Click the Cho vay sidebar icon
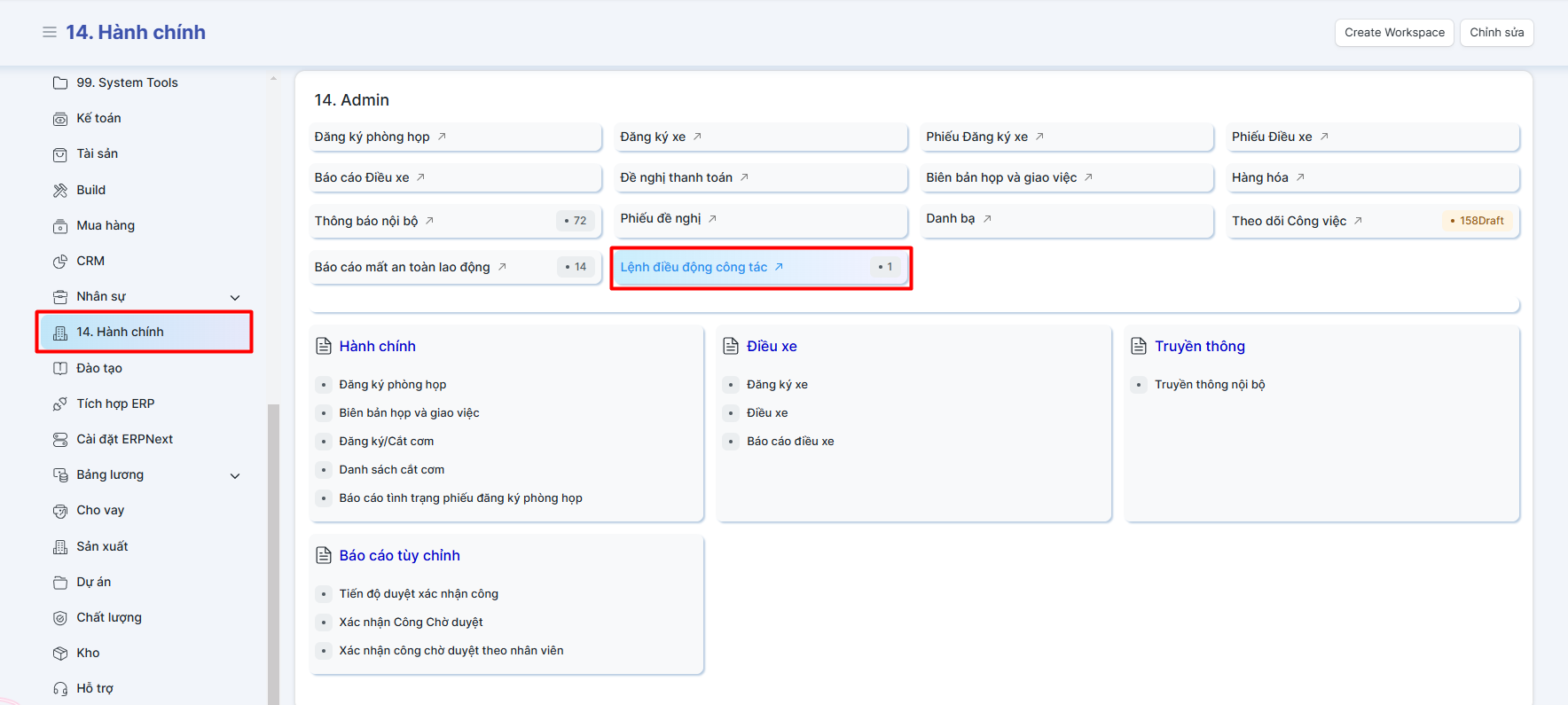 point(60,511)
